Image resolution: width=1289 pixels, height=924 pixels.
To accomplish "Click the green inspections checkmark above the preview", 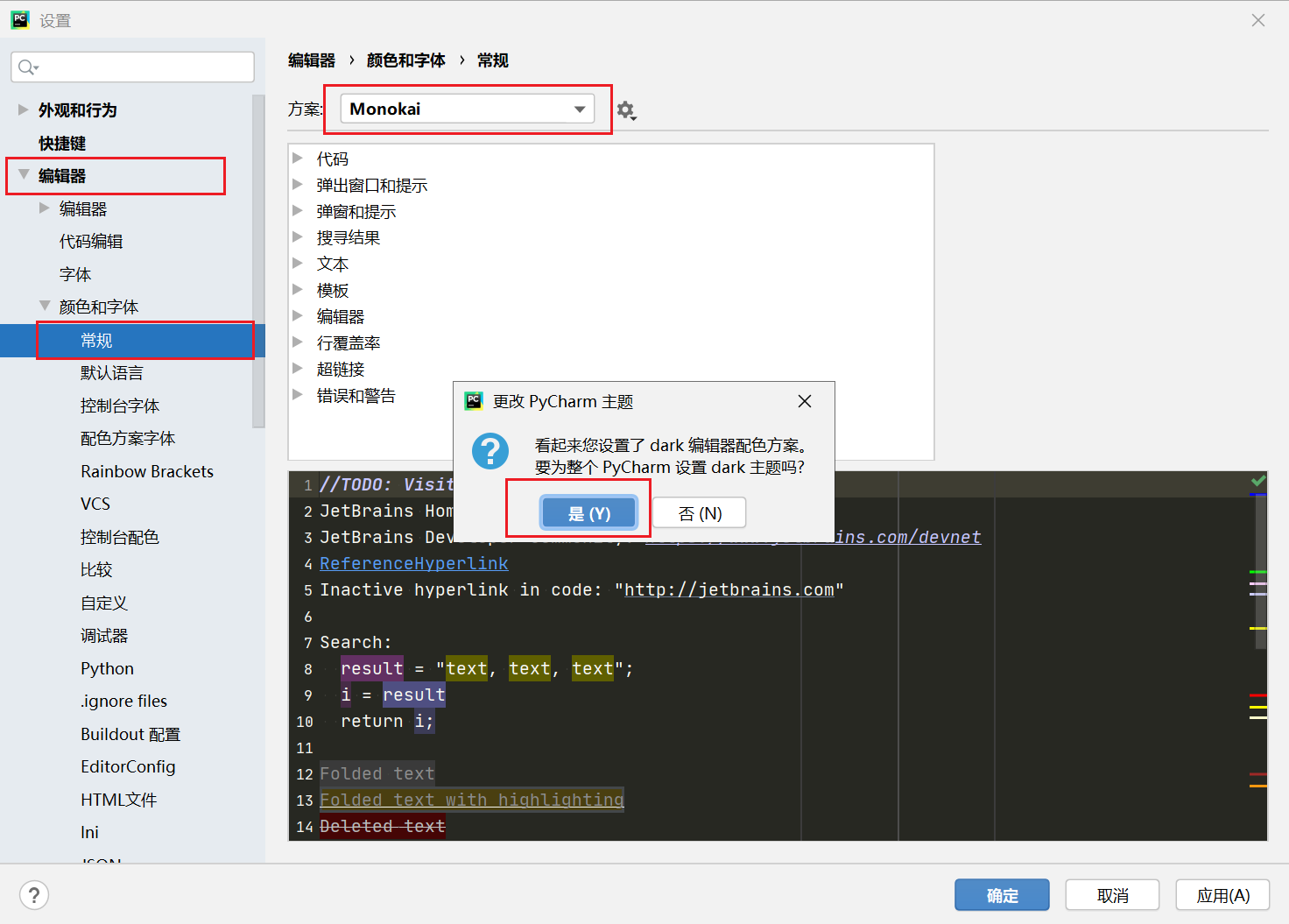I will click(1258, 481).
